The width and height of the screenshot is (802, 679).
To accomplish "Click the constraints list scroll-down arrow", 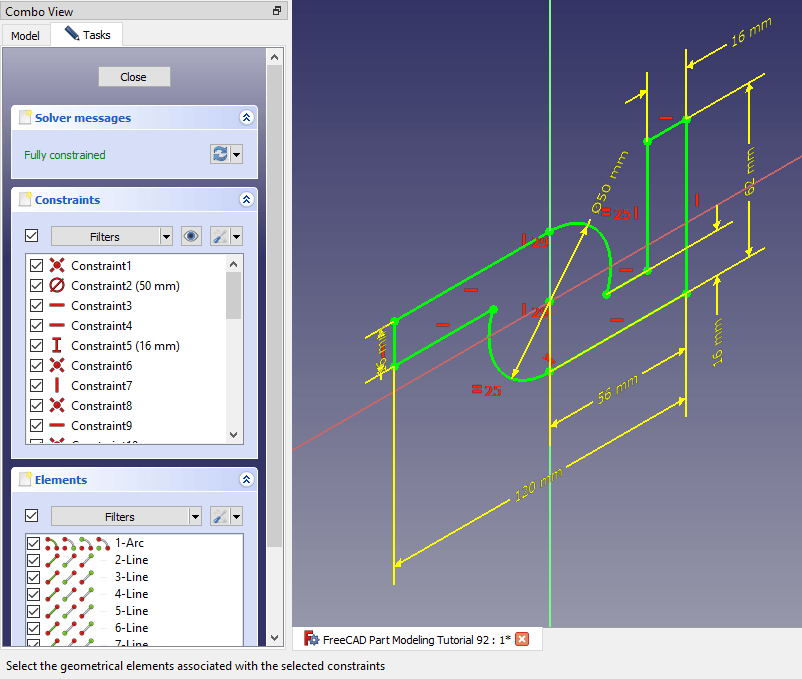I will click(x=234, y=435).
